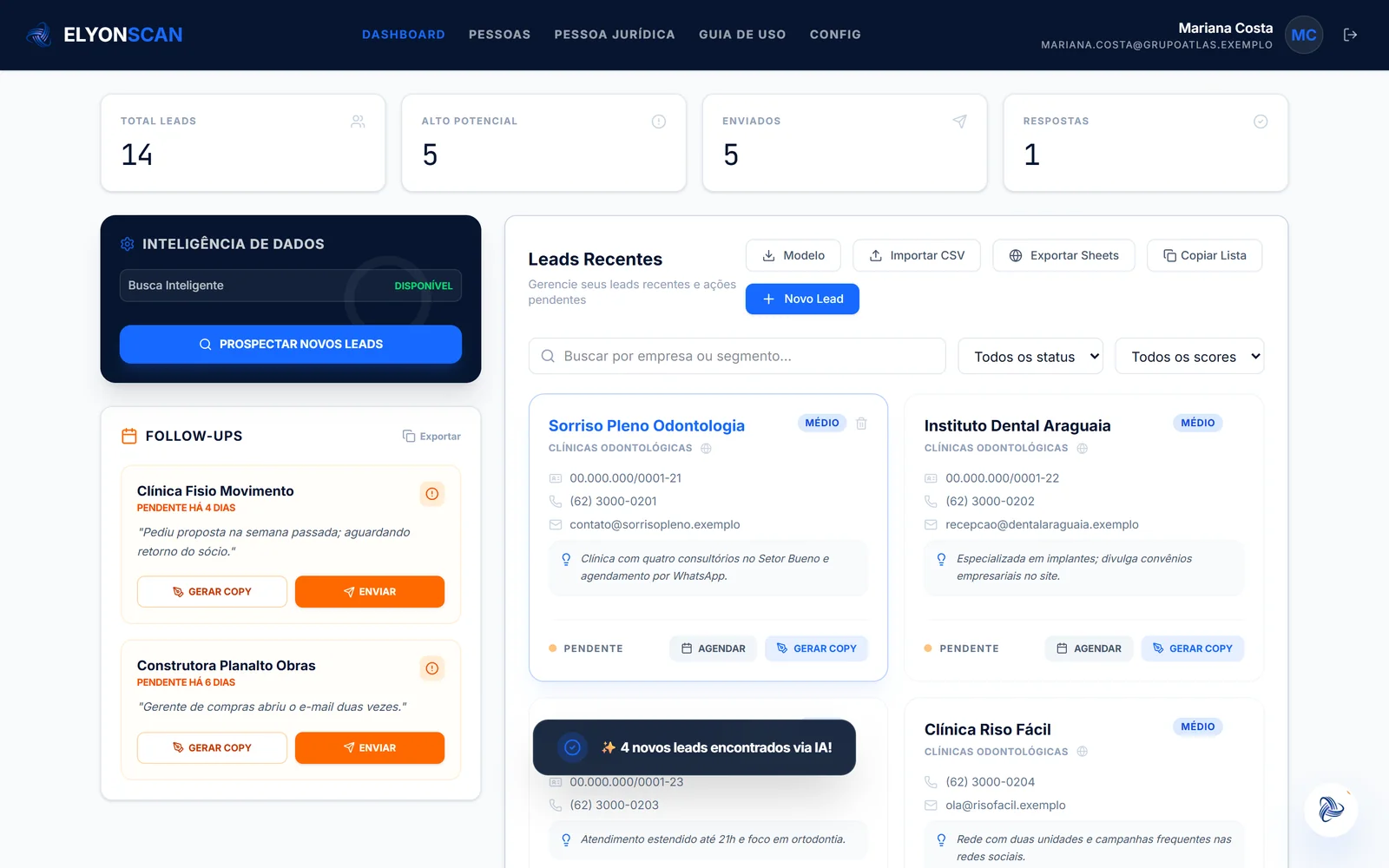Viewport: 1389px width, 868px height.
Task: Click globe icon beside Clínica Riso Fácil segment
Action: click(x=1082, y=752)
